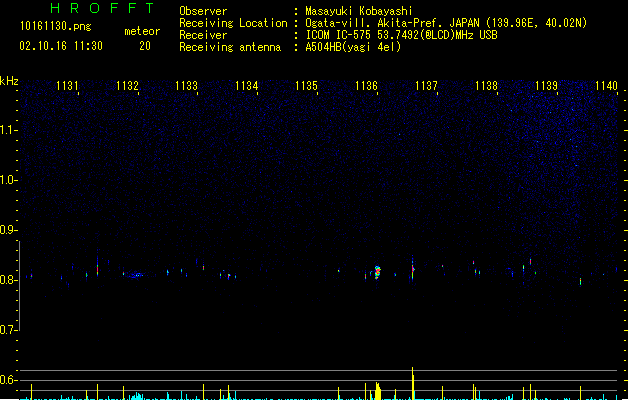Click the HROFFT title text
Image resolution: width=629 pixels, height=400 pixels.
(x=102, y=8)
